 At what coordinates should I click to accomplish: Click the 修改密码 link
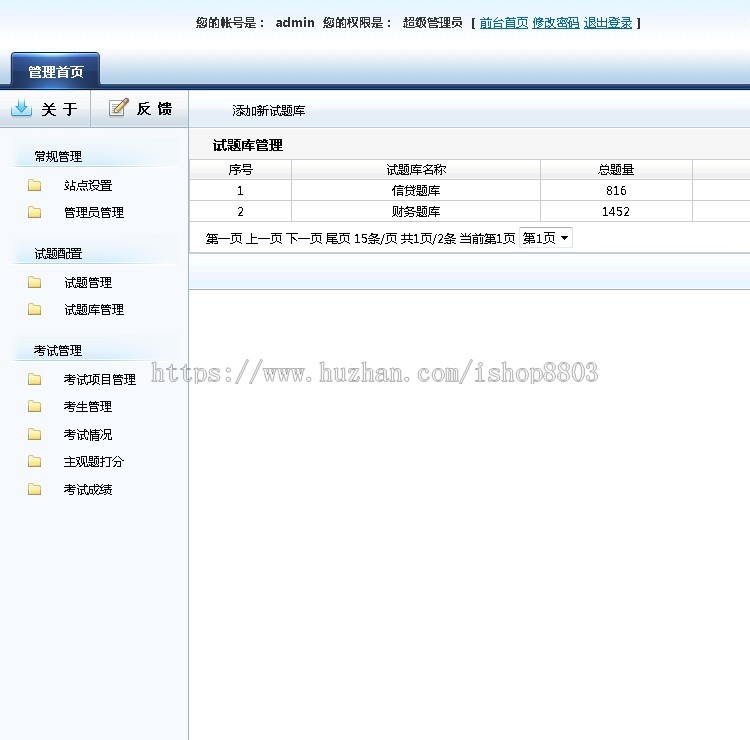[555, 23]
